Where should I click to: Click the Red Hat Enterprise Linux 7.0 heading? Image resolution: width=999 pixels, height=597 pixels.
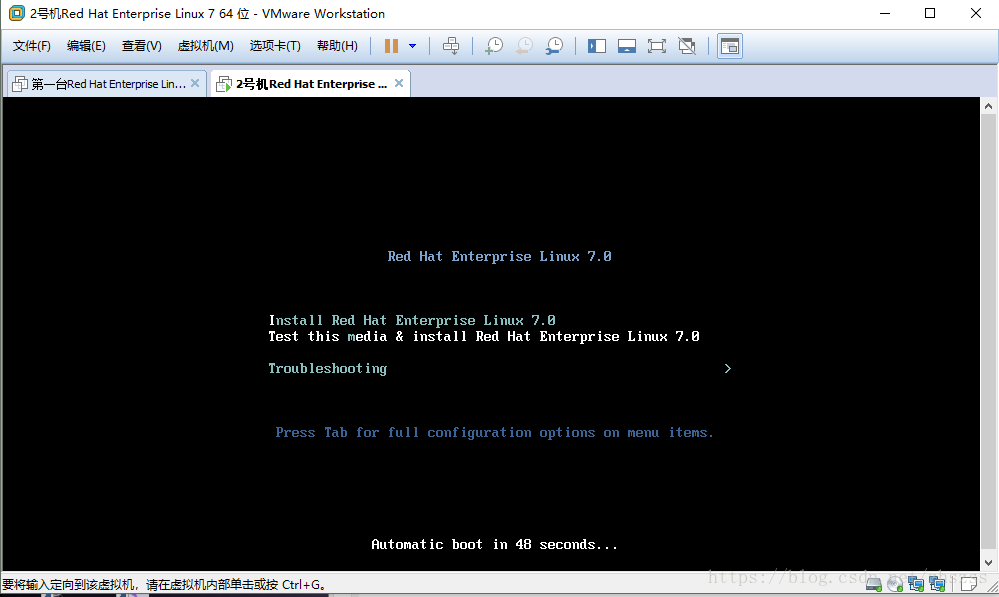pyautogui.click(x=500, y=257)
